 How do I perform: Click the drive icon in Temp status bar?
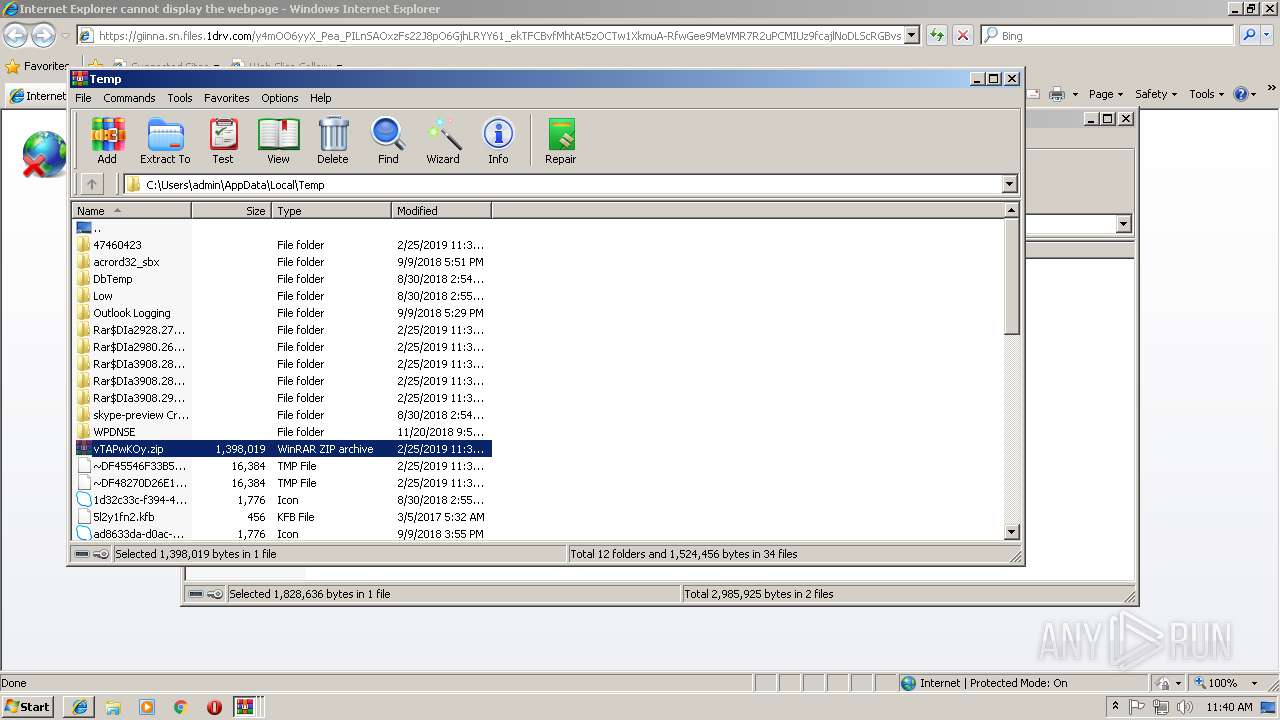point(82,554)
